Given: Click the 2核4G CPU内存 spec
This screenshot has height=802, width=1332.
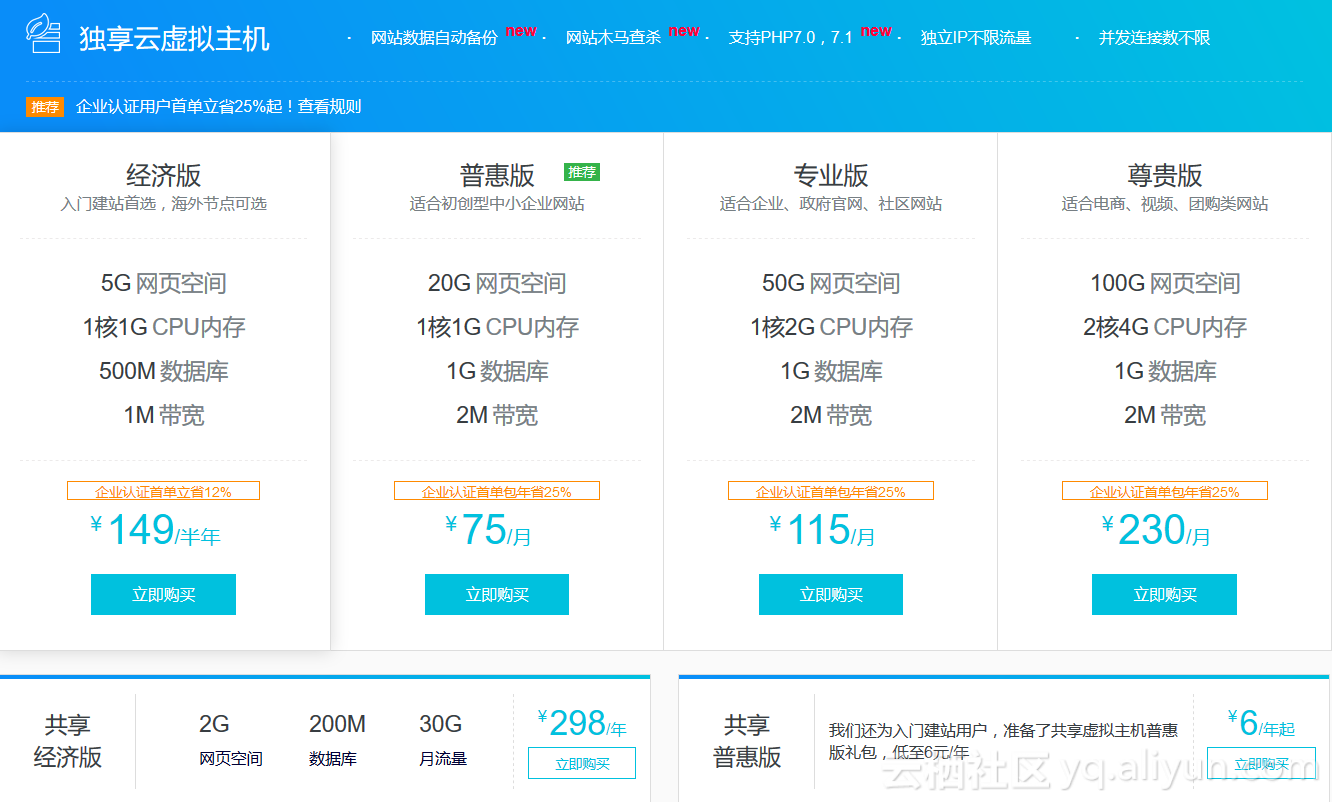Looking at the screenshot, I should pyautogui.click(x=1165, y=327).
